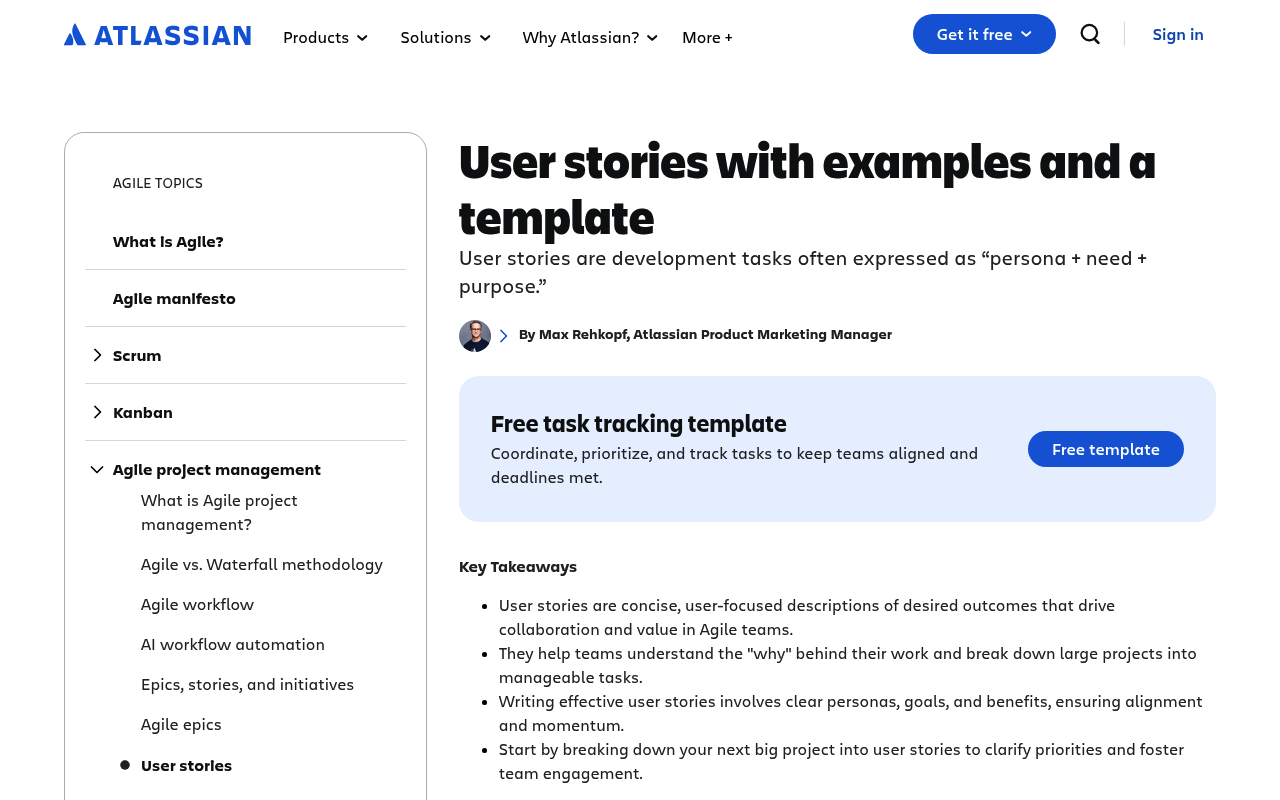Open the Scrum topic link
The image size is (1280, 800).
(x=137, y=355)
